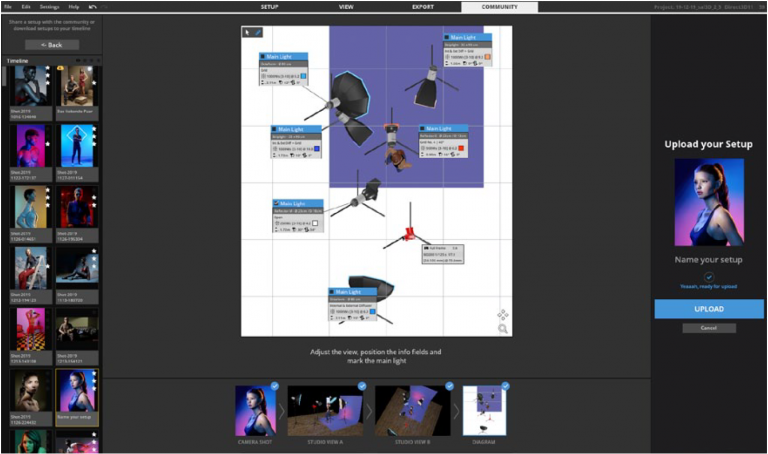Click the red camera in the diagram
Image resolution: width=768 pixels, height=454 pixels.
408,236
